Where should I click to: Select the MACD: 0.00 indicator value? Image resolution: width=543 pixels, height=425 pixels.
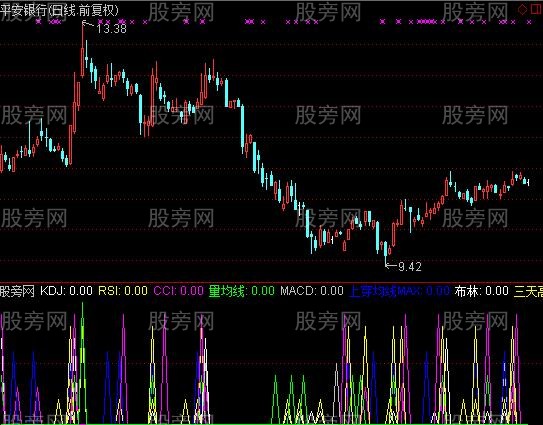[312, 291]
